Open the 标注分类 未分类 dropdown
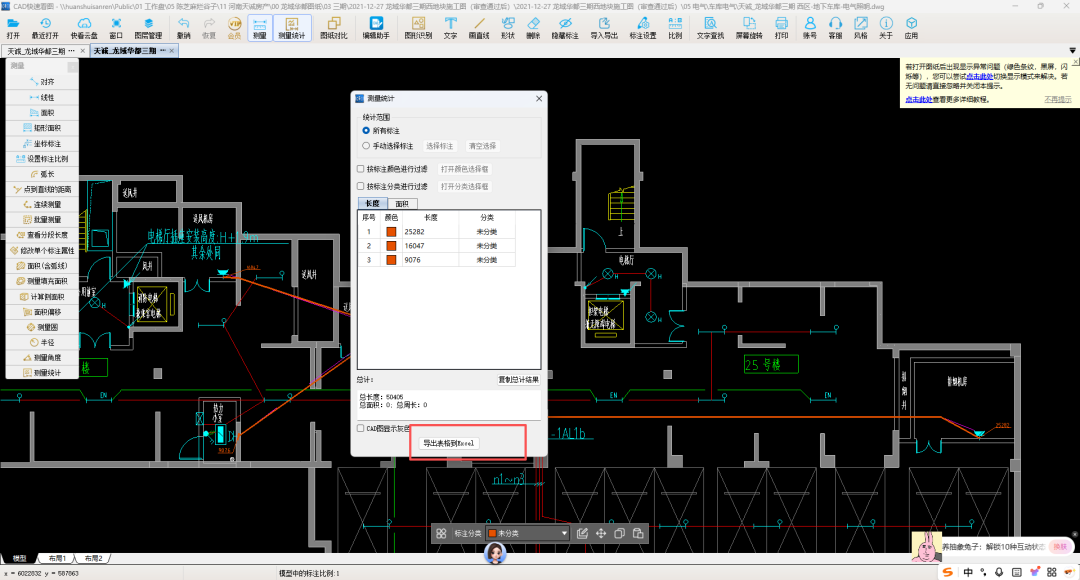This screenshot has height=580, width=1080. [528, 533]
